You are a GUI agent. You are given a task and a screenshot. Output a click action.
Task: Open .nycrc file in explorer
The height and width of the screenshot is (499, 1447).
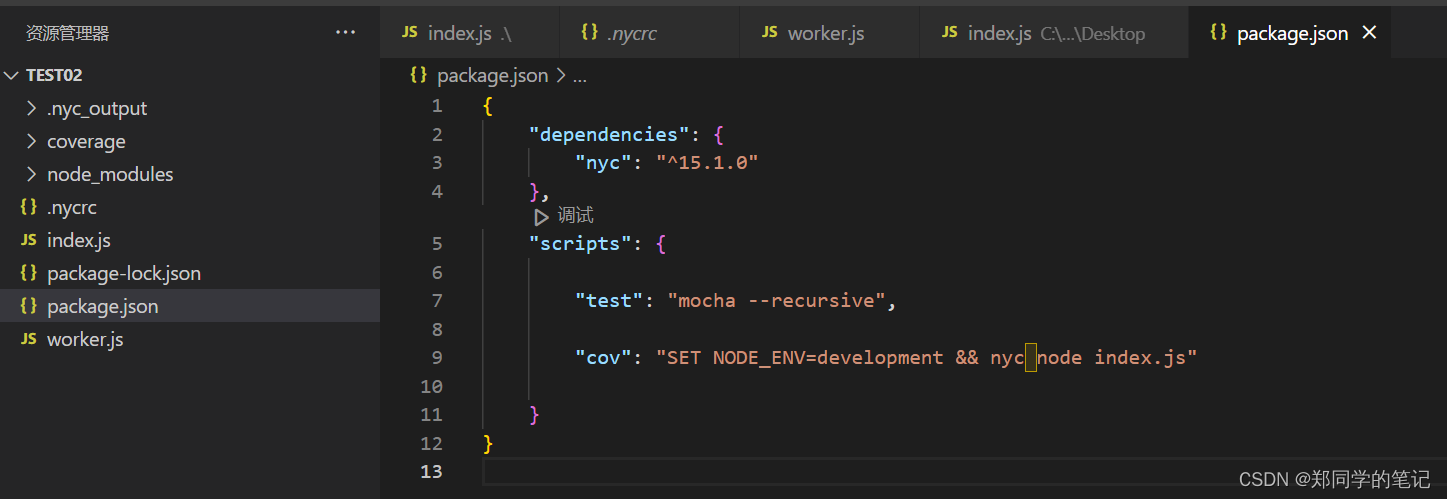click(x=190, y=207)
